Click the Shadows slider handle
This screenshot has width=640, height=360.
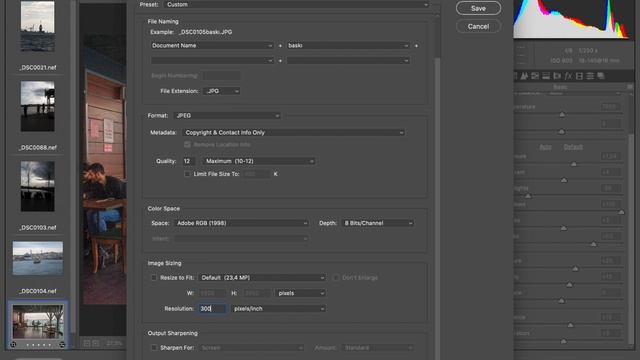pyautogui.click(x=621, y=212)
